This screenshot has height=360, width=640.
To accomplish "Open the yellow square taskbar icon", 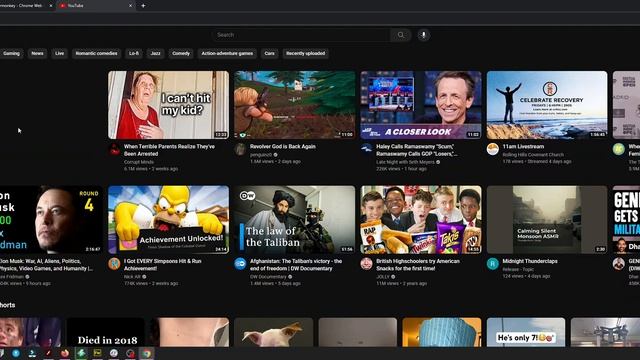I will tap(97, 353).
